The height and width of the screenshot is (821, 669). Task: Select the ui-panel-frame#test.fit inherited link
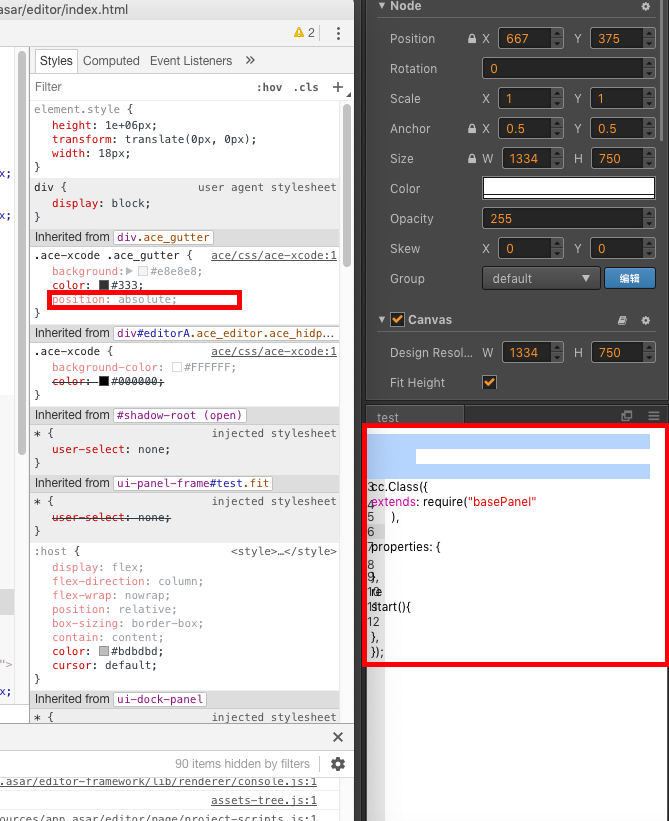point(193,483)
